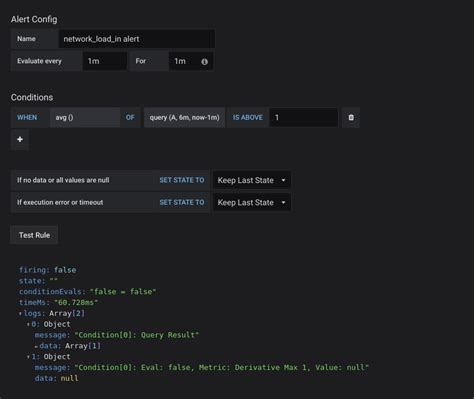Open the execution error state dropdown
Screen dimensions: 474x399
[x=252, y=202]
